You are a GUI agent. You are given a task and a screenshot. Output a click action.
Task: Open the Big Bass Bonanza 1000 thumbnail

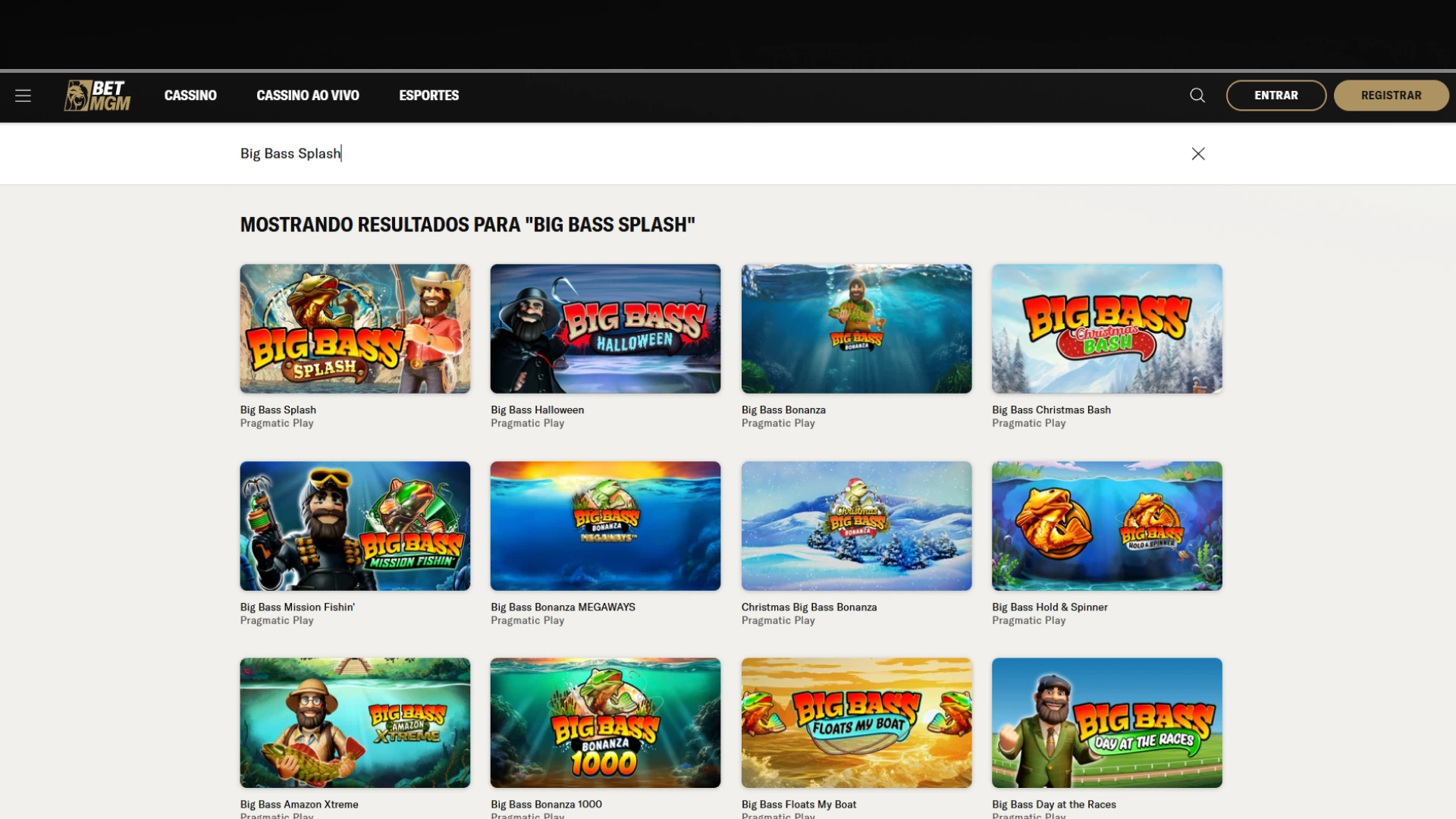(605, 723)
